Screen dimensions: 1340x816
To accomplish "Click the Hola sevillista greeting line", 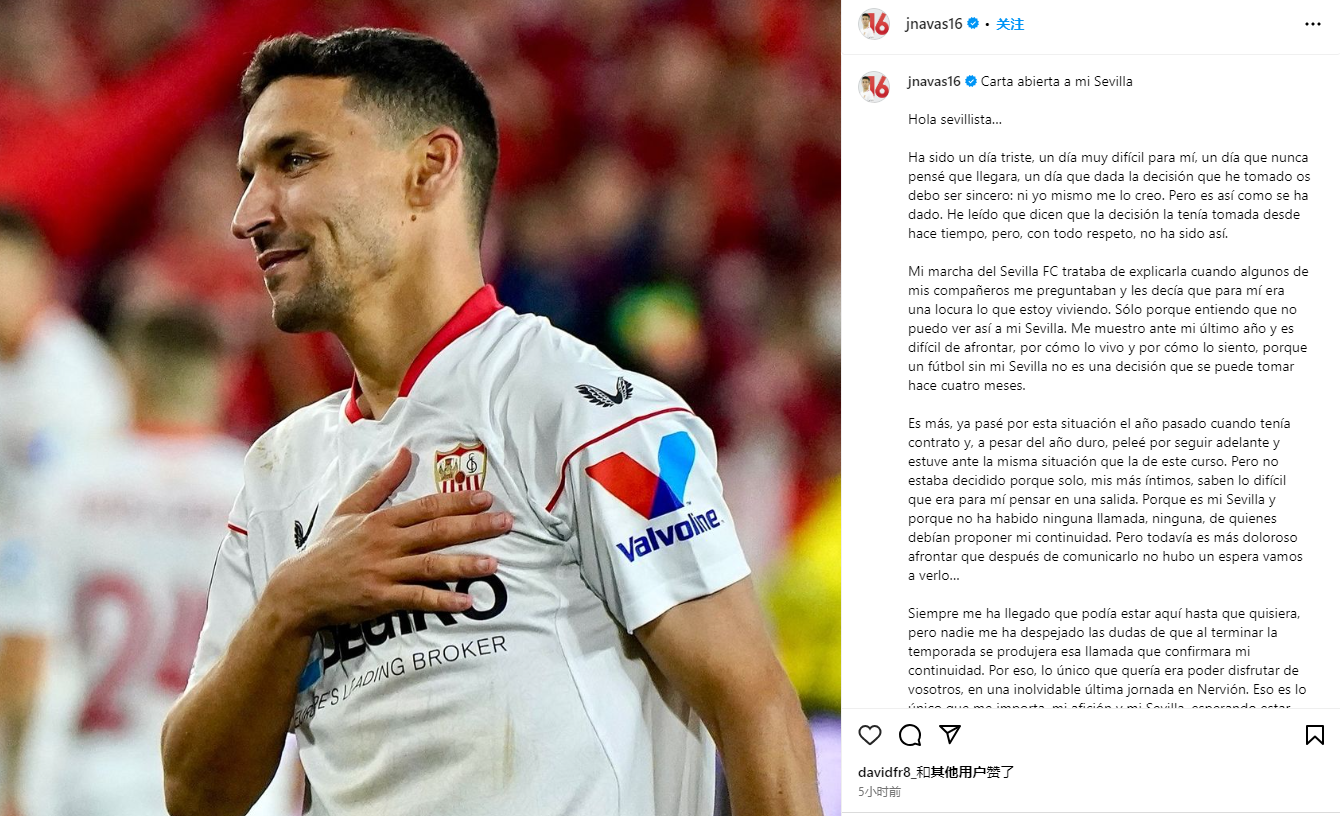I will click(955, 119).
